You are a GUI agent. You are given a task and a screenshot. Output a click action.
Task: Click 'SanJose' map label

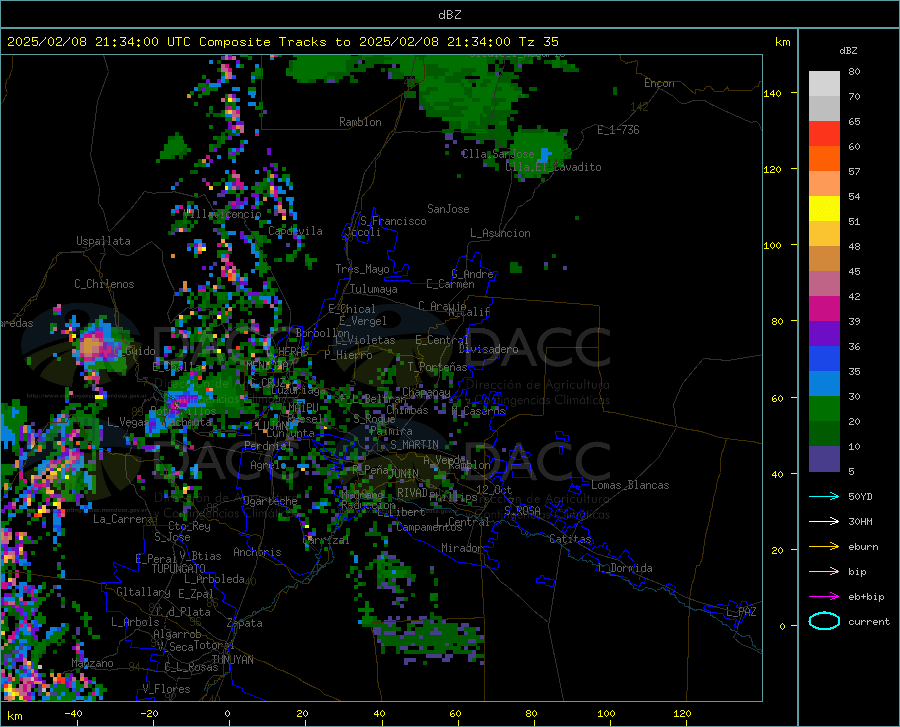click(448, 209)
